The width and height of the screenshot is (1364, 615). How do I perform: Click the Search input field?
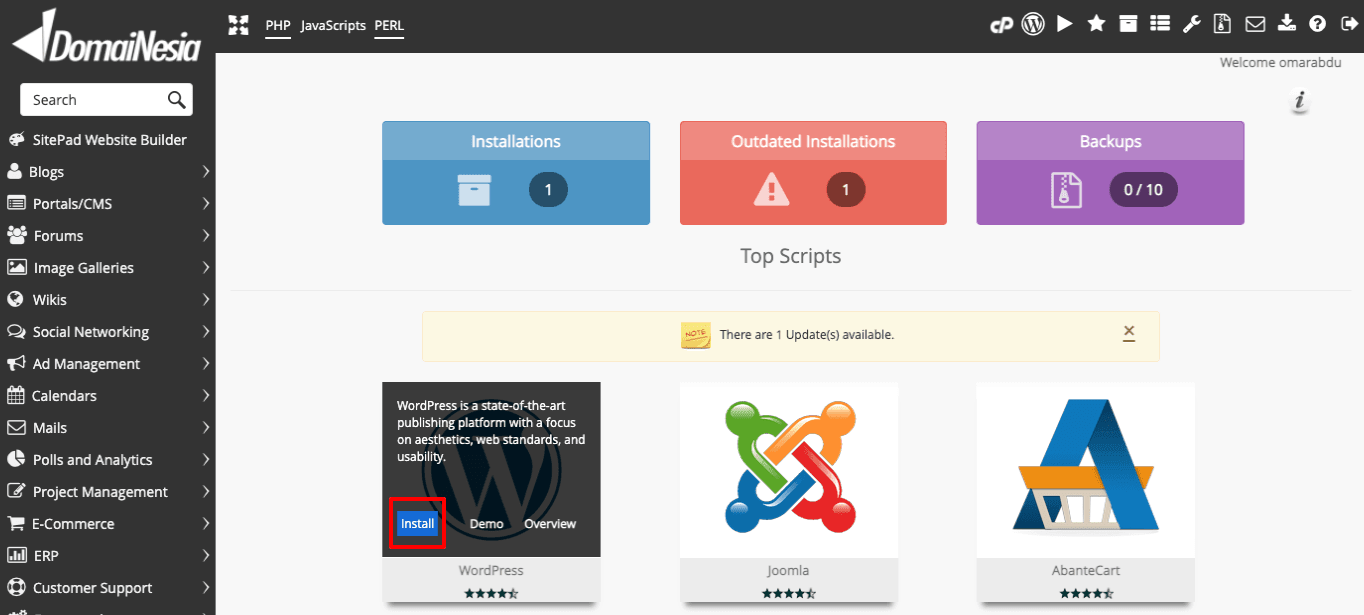(95, 100)
